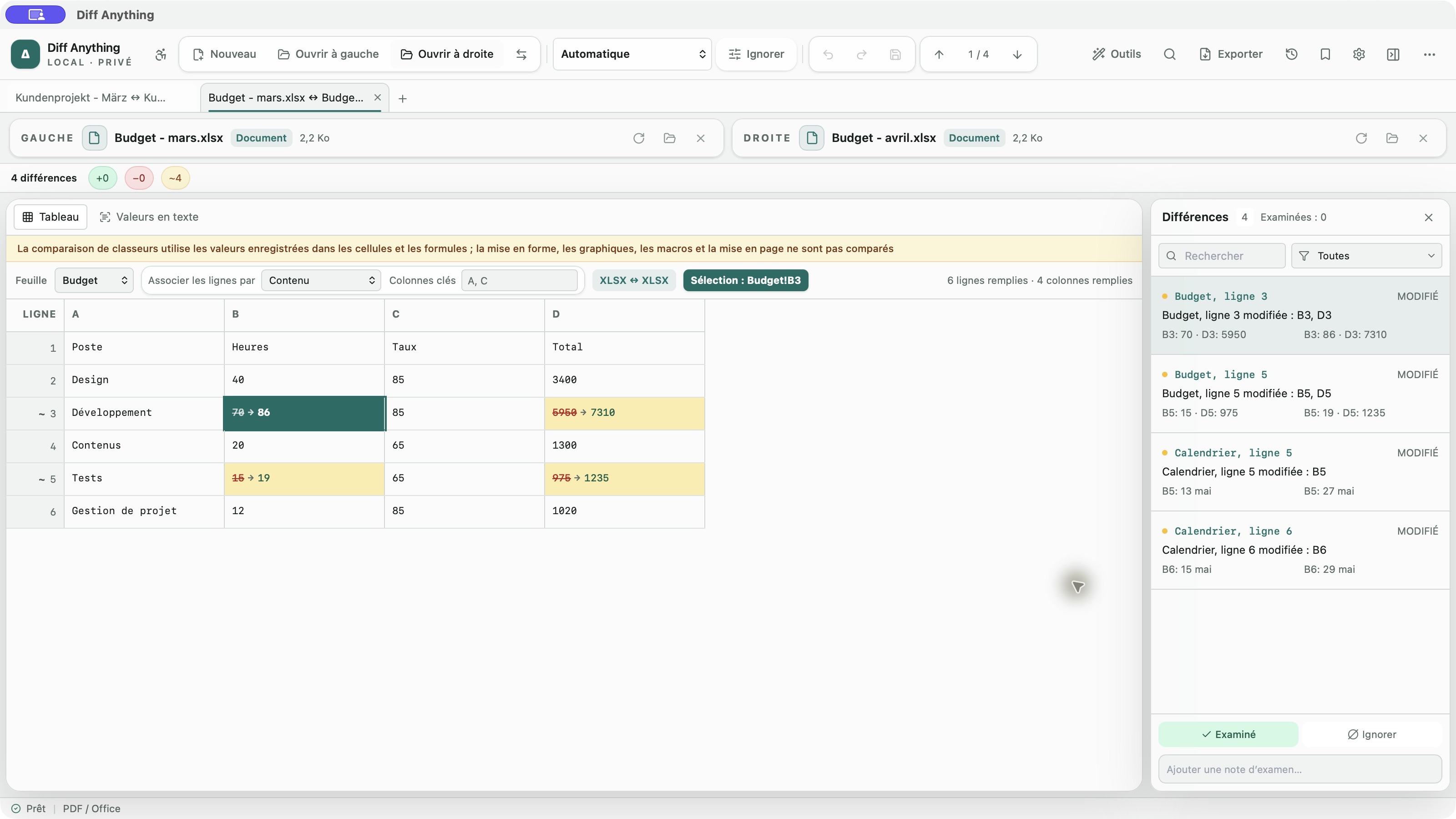Browse folder for left file
Screen dimensions: 1456x819
tap(670, 138)
